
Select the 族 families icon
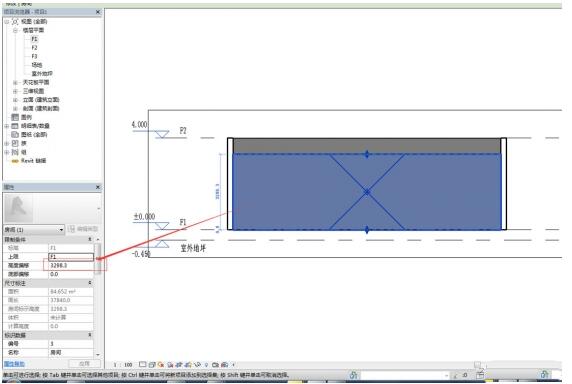15,143
